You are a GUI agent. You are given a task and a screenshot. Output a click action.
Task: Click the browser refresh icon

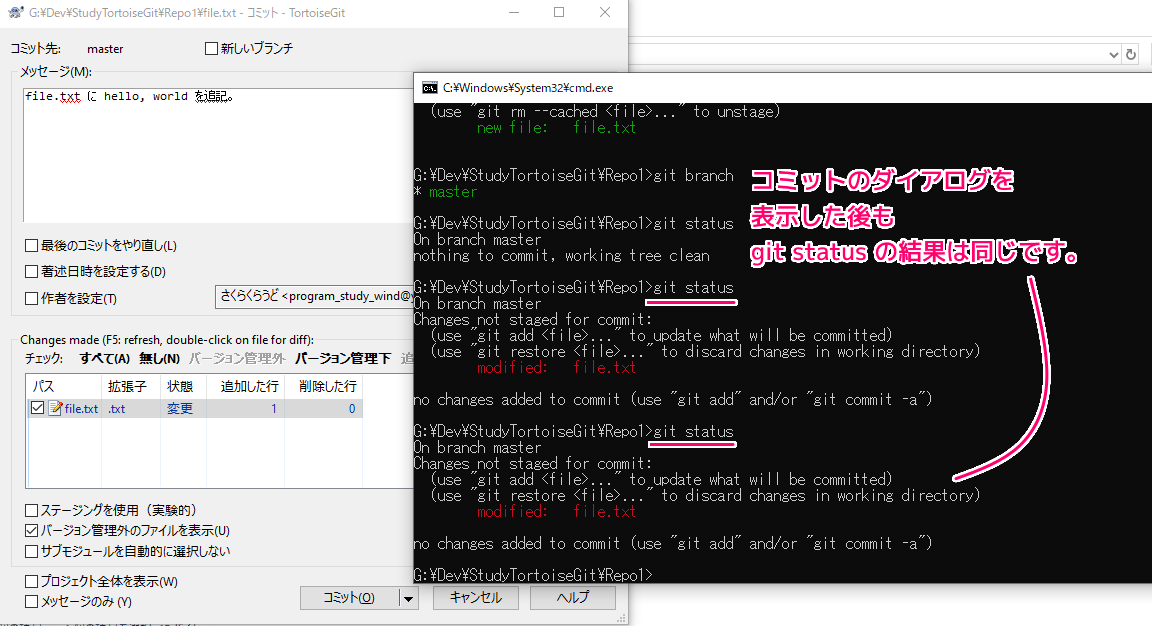pyautogui.click(x=1131, y=55)
